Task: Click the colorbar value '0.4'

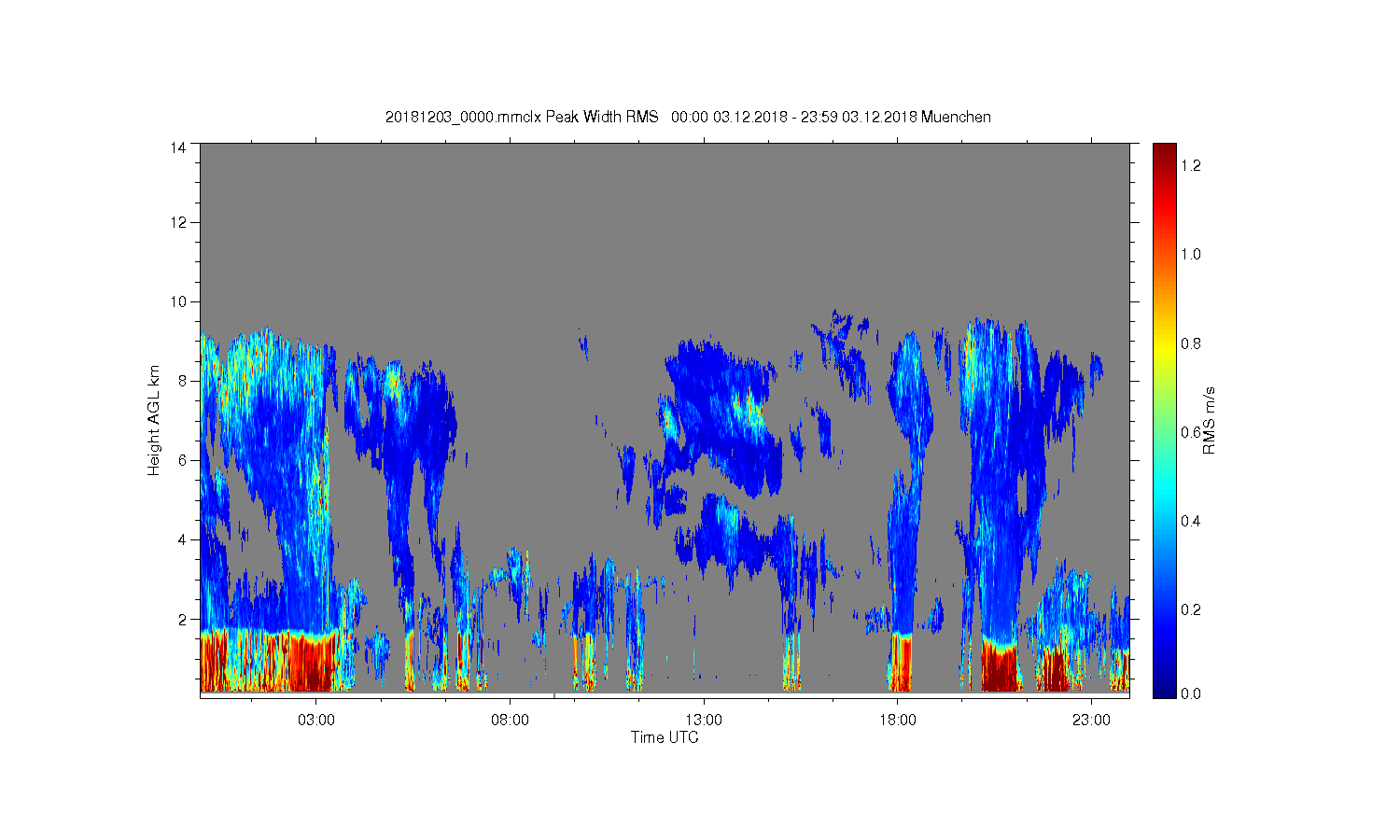Action: click(x=1191, y=521)
